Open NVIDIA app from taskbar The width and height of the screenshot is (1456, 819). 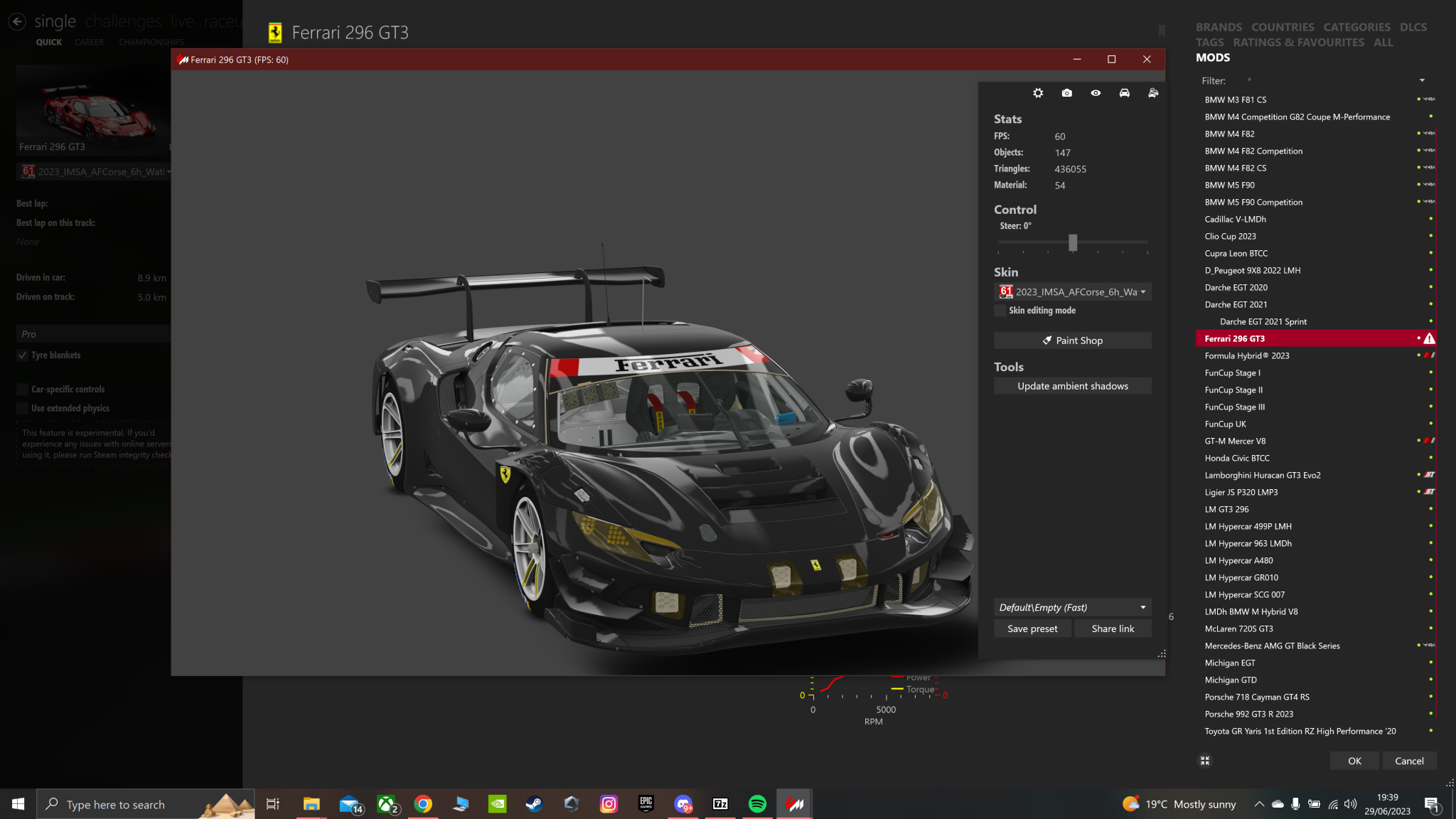click(498, 804)
